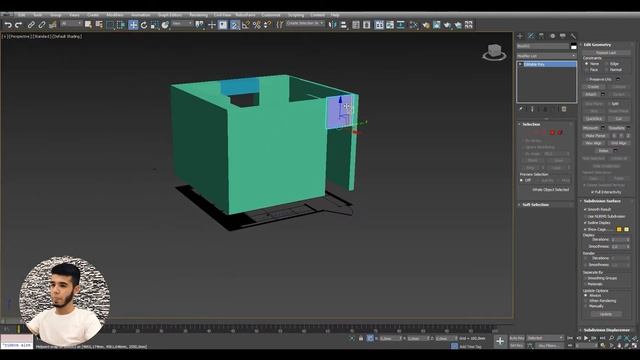Image resolution: width=640 pixels, height=360 pixels.
Task: Activate the Select and Scale tool
Action: pyautogui.click(x=154, y=25)
